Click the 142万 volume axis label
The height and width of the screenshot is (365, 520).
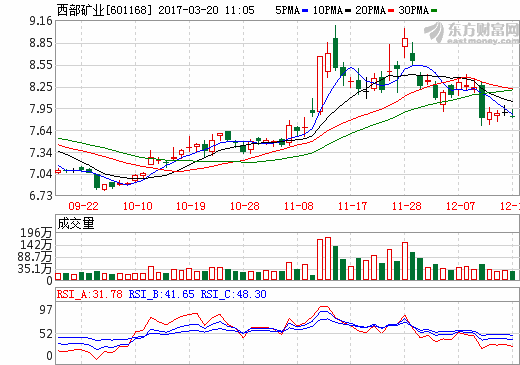(36, 245)
